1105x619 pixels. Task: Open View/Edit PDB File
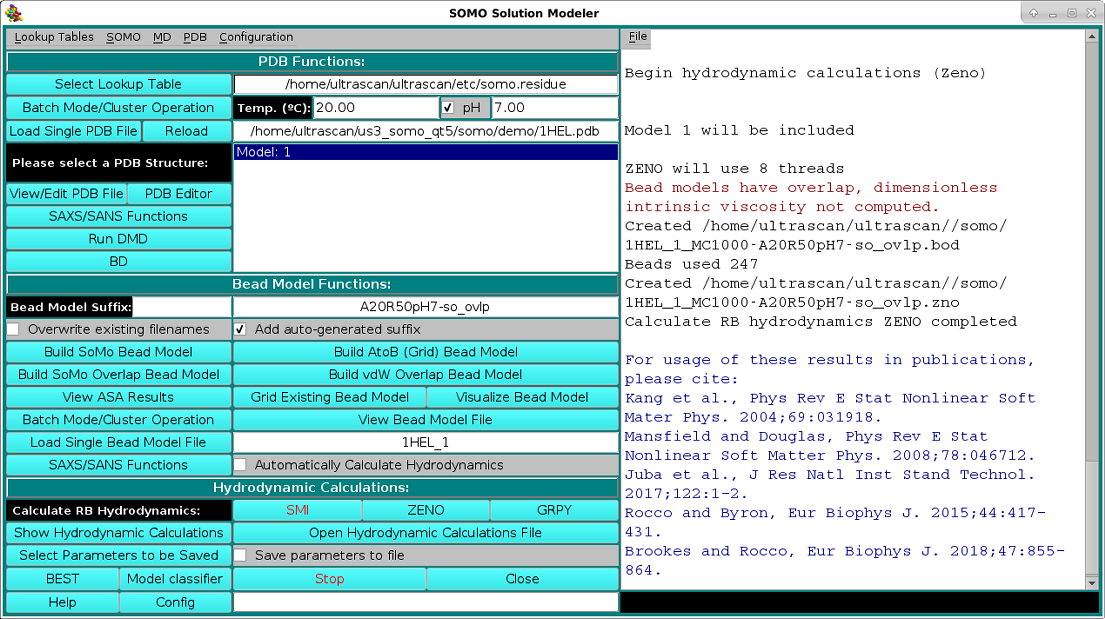[x=66, y=194]
